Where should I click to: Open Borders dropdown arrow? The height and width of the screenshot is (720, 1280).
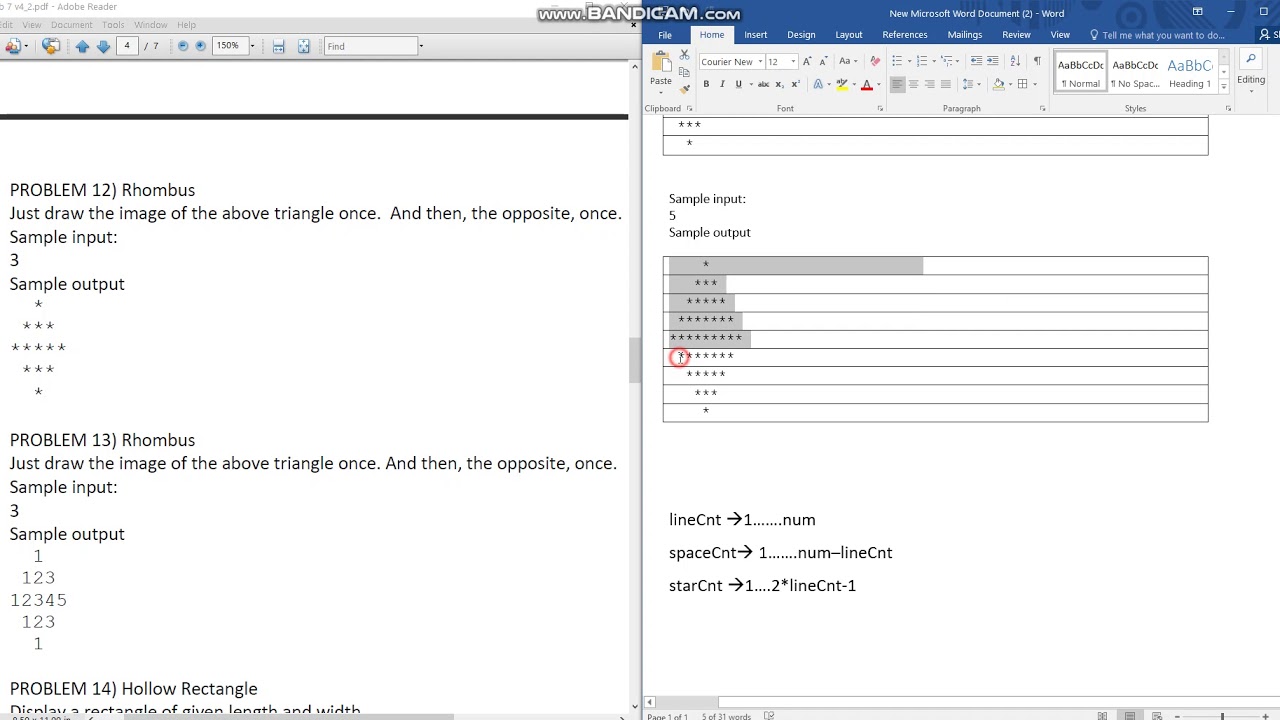1035,85
